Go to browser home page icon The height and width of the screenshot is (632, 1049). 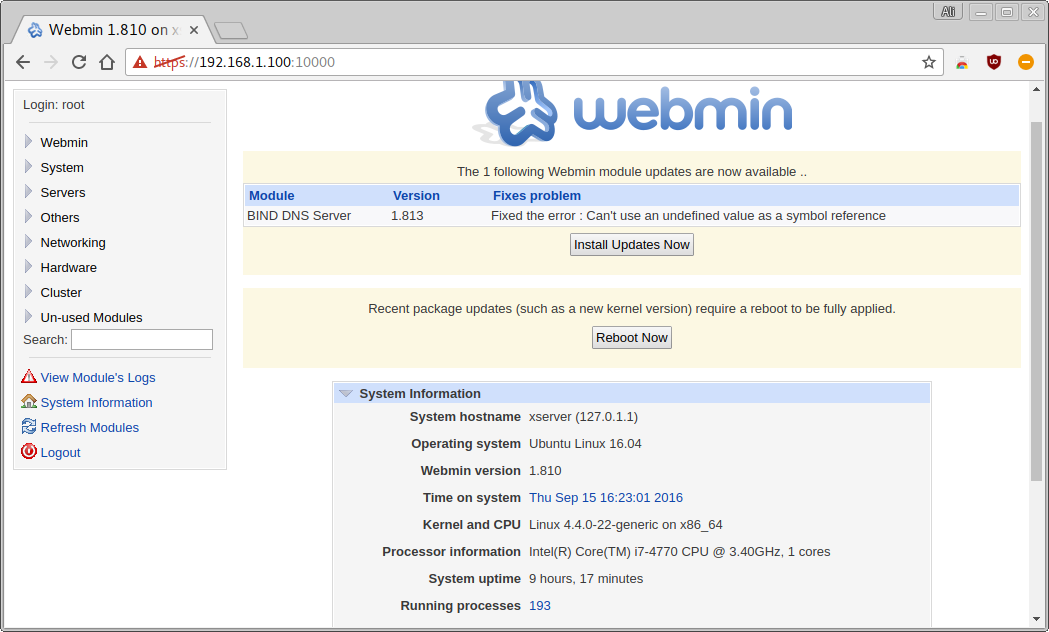pos(107,62)
